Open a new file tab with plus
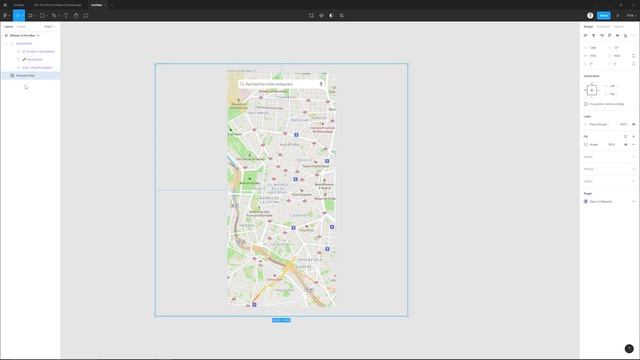Image resolution: width=640 pixels, height=360 pixels. pos(112,5)
